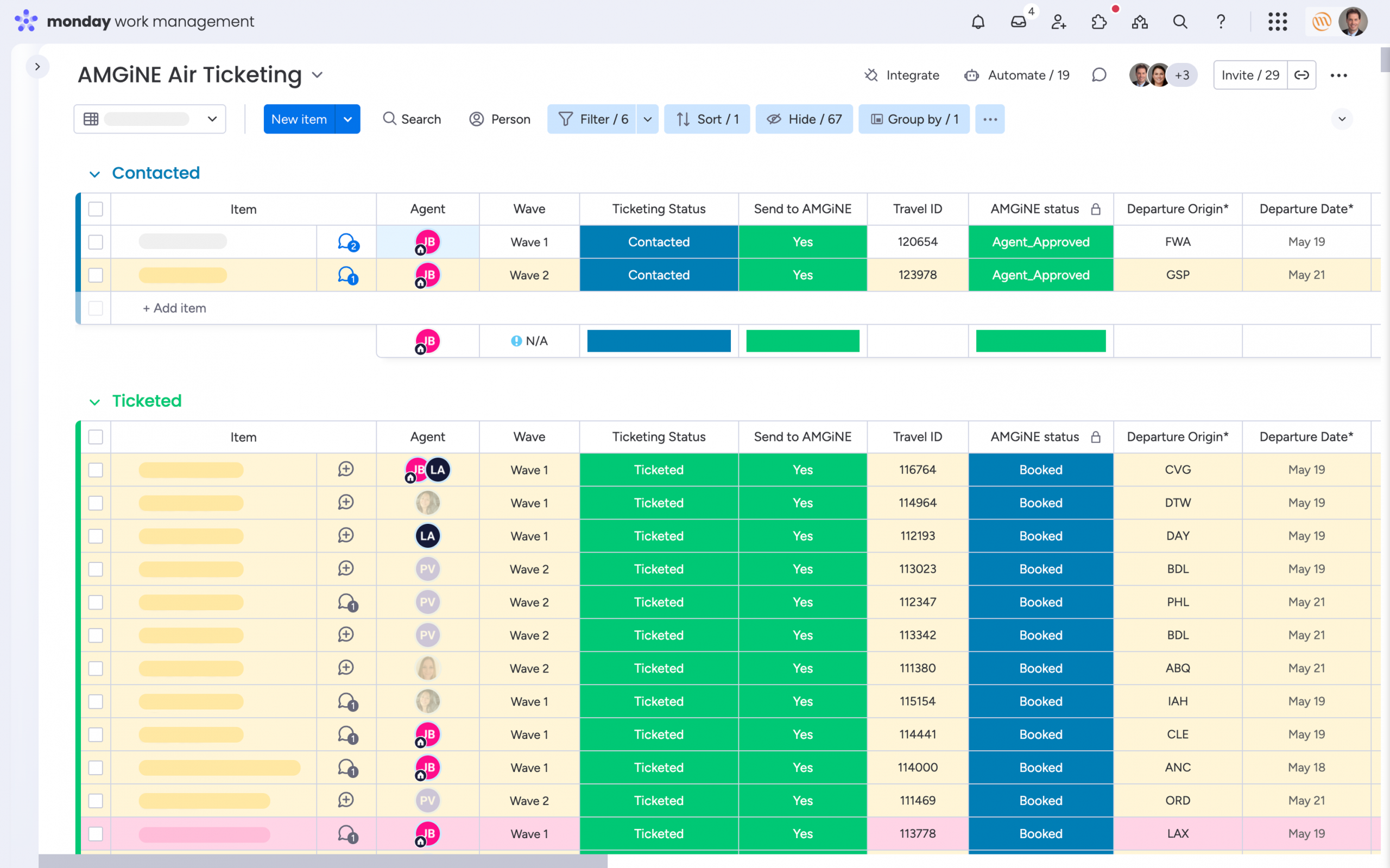Image resolution: width=1390 pixels, height=868 pixels.
Task: Add update on Travel ID 116764 row
Action: click(x=346, y=470)
